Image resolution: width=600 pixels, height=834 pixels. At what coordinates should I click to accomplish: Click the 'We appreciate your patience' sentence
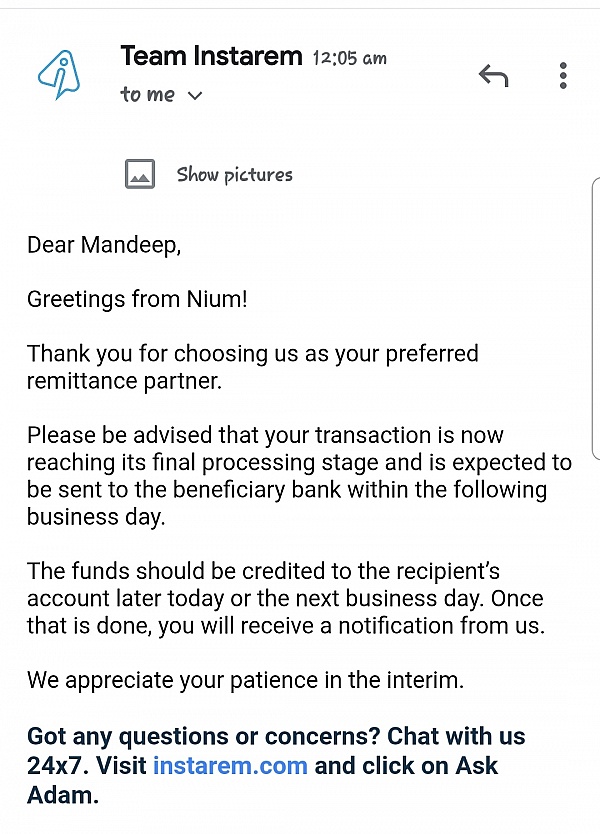click(246, 680)
